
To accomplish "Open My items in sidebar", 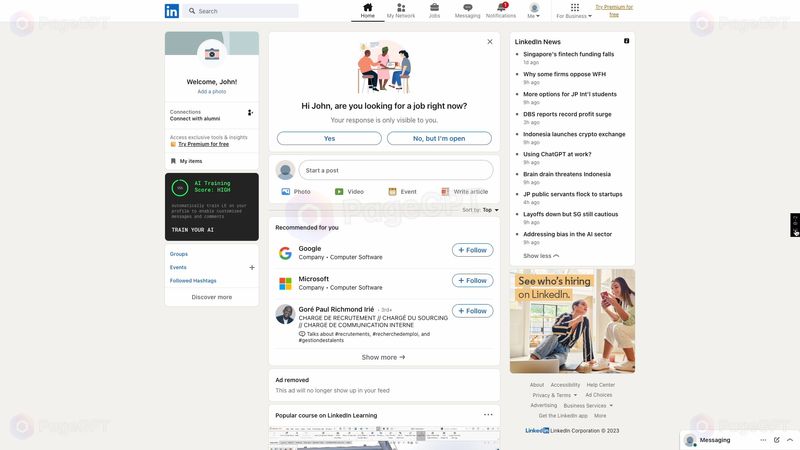I will [x=190, y=161].
